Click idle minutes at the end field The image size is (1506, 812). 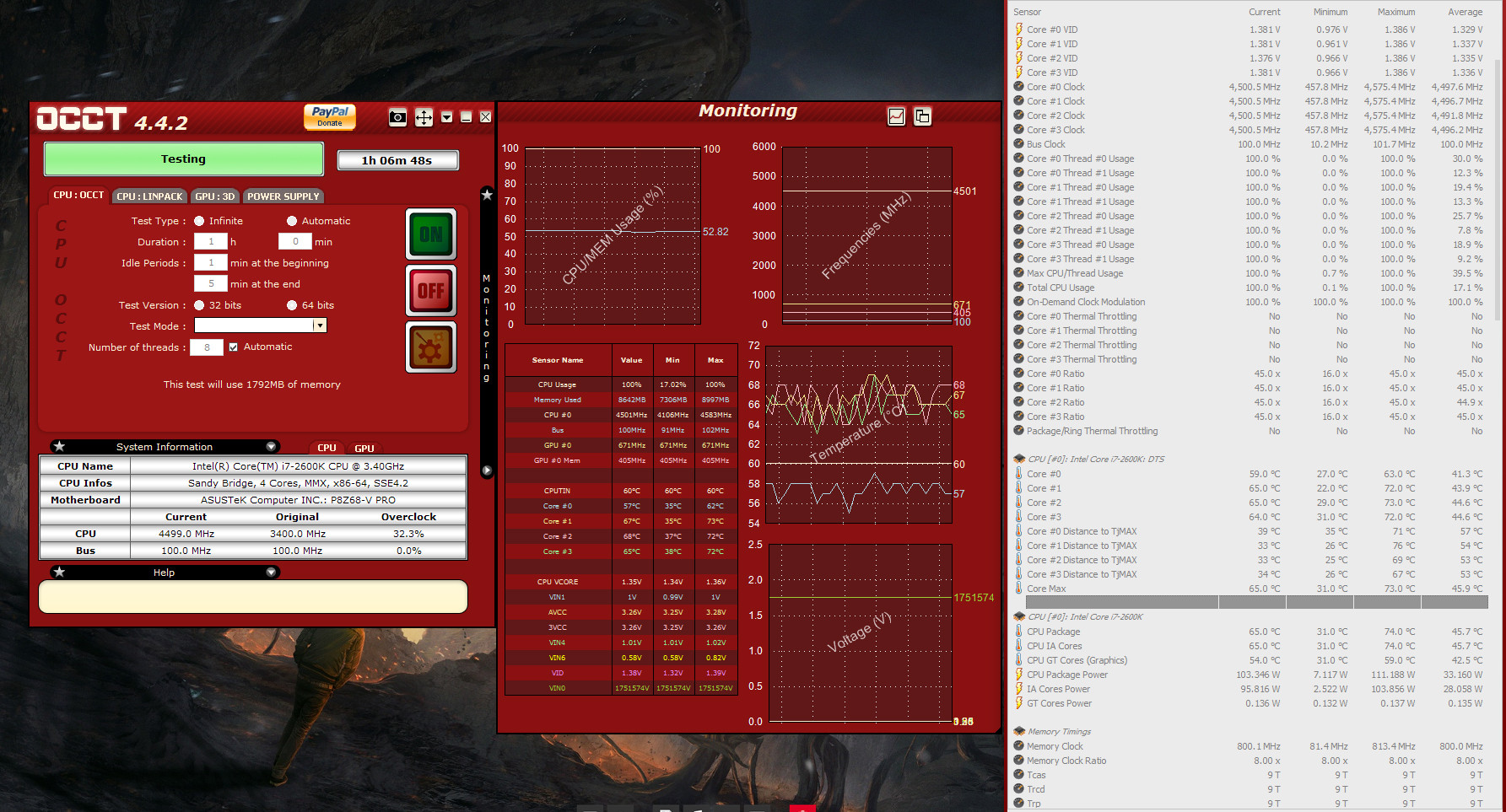coord(211,283)
